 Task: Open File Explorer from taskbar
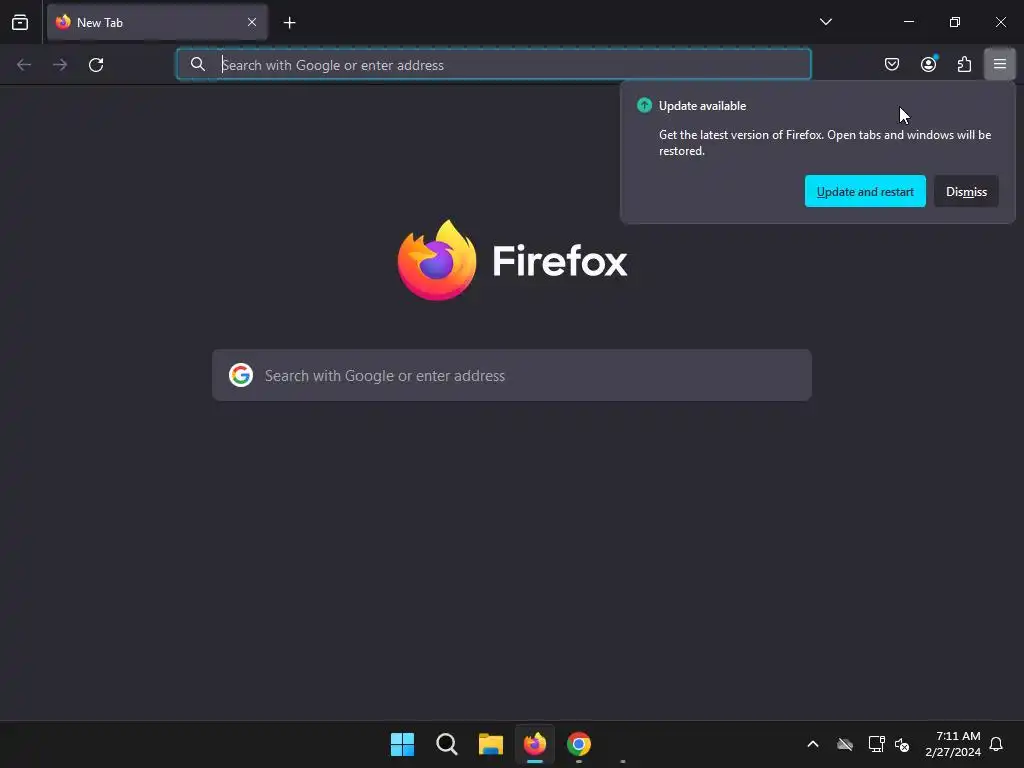coord(490,744)
